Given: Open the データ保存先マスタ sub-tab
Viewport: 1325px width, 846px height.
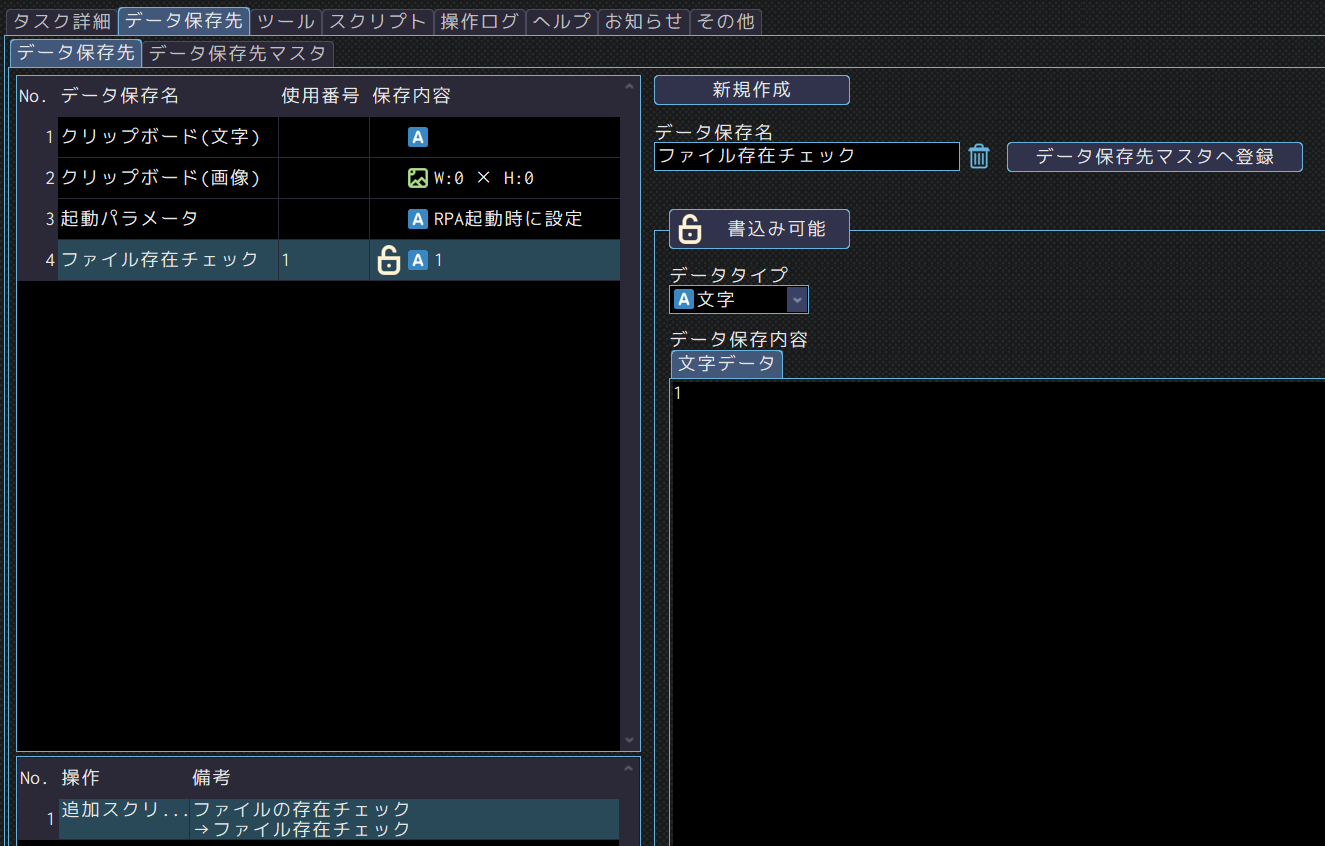Looking at the screenshot, I should pos(238,53).
